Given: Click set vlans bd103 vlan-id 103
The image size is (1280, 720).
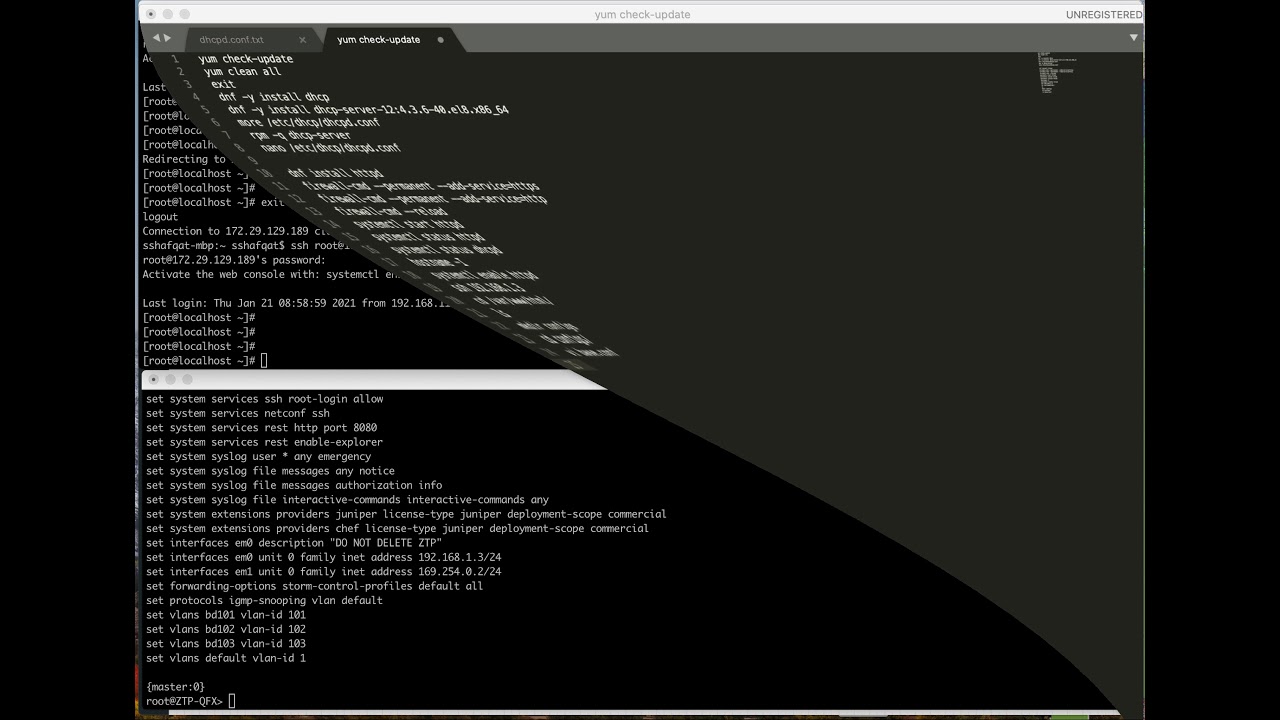Looking at the screenshot, I should [x=226, y=644].
